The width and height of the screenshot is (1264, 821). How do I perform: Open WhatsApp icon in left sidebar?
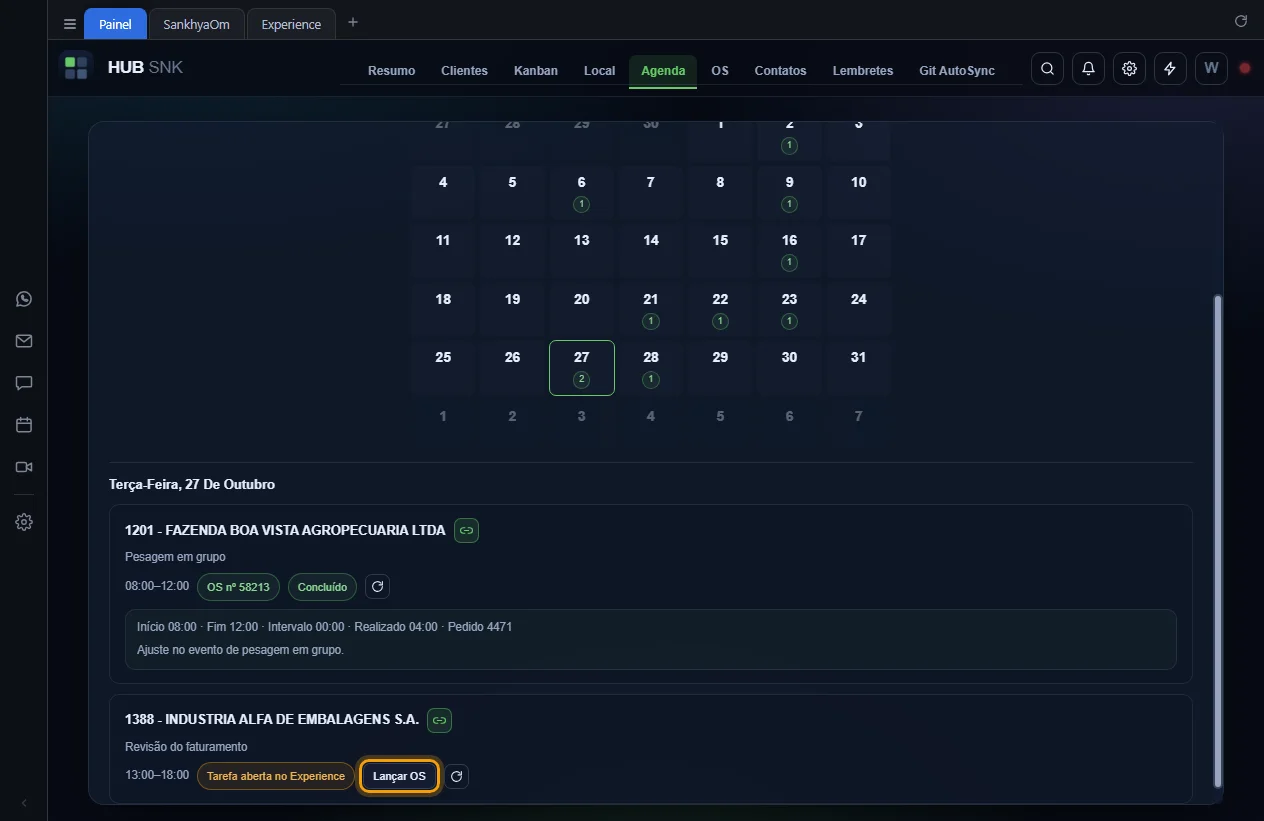pyautogui.click(x=24, y=299)
